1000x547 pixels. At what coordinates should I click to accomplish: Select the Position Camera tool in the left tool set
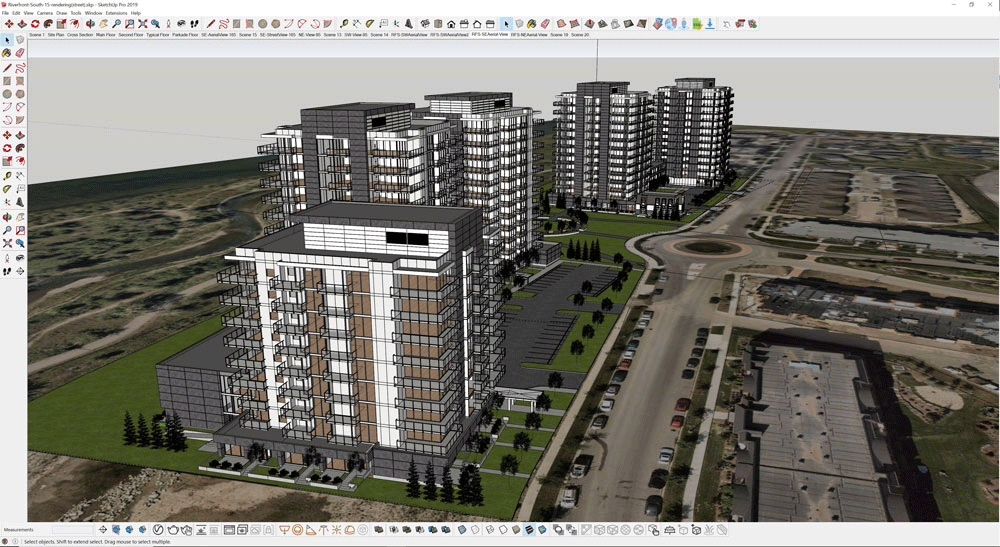(x=7, y=256)
